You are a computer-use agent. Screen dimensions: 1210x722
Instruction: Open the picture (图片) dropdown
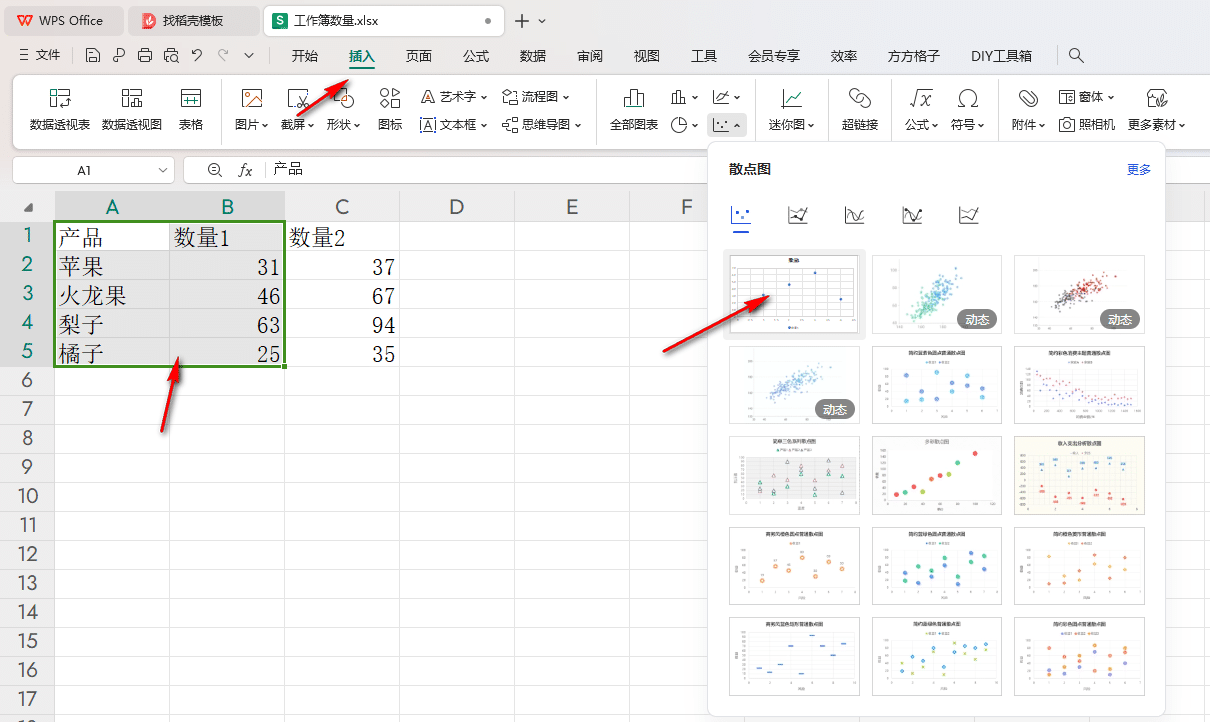point(251,125)
